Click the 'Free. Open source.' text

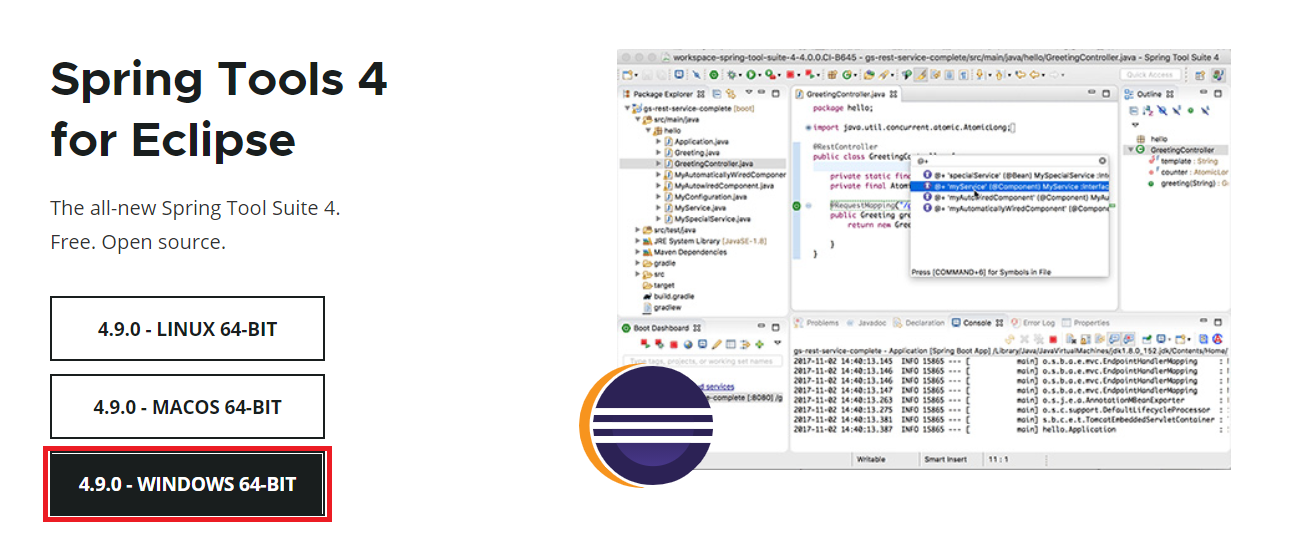(138, 242)
